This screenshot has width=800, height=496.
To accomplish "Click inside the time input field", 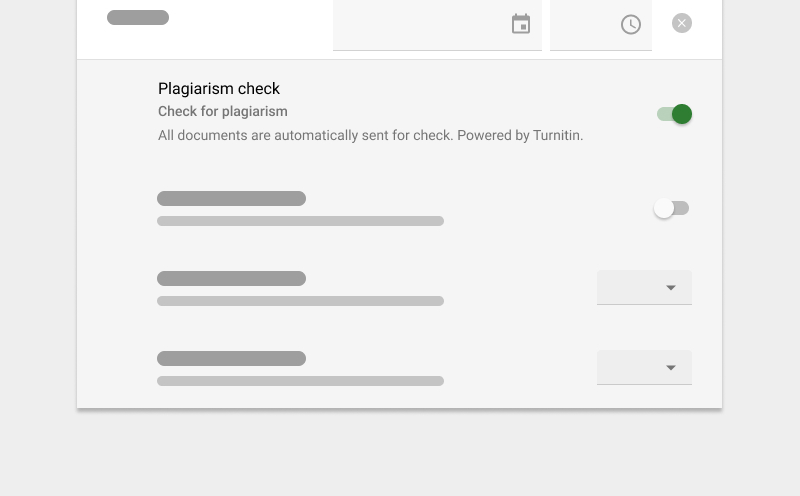I will [x=583, y=24].
